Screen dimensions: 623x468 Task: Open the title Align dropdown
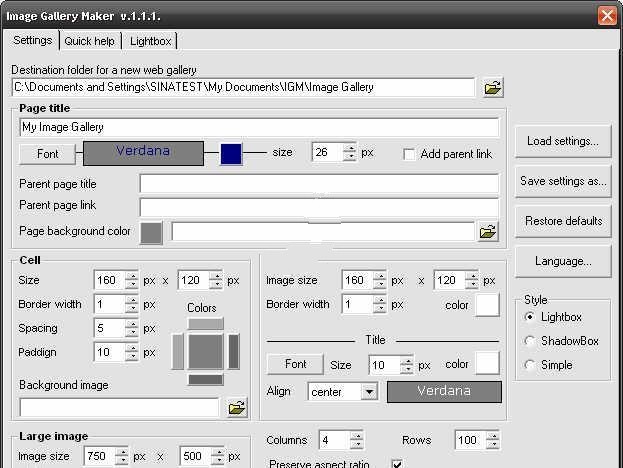pos(369,392)
